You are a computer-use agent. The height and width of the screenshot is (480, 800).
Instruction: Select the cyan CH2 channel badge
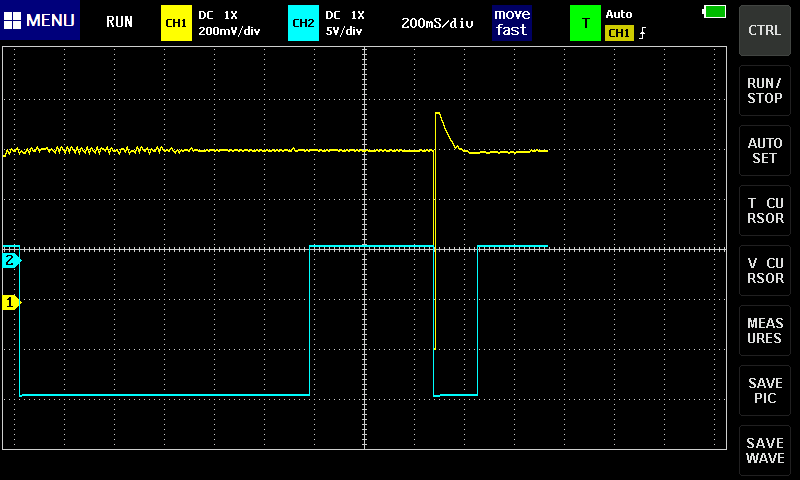click(303, 22)
